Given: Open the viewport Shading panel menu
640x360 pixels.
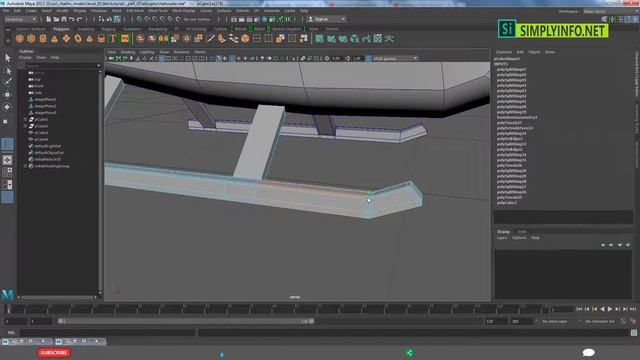Looking at the screenshot, I should (127, 52).
